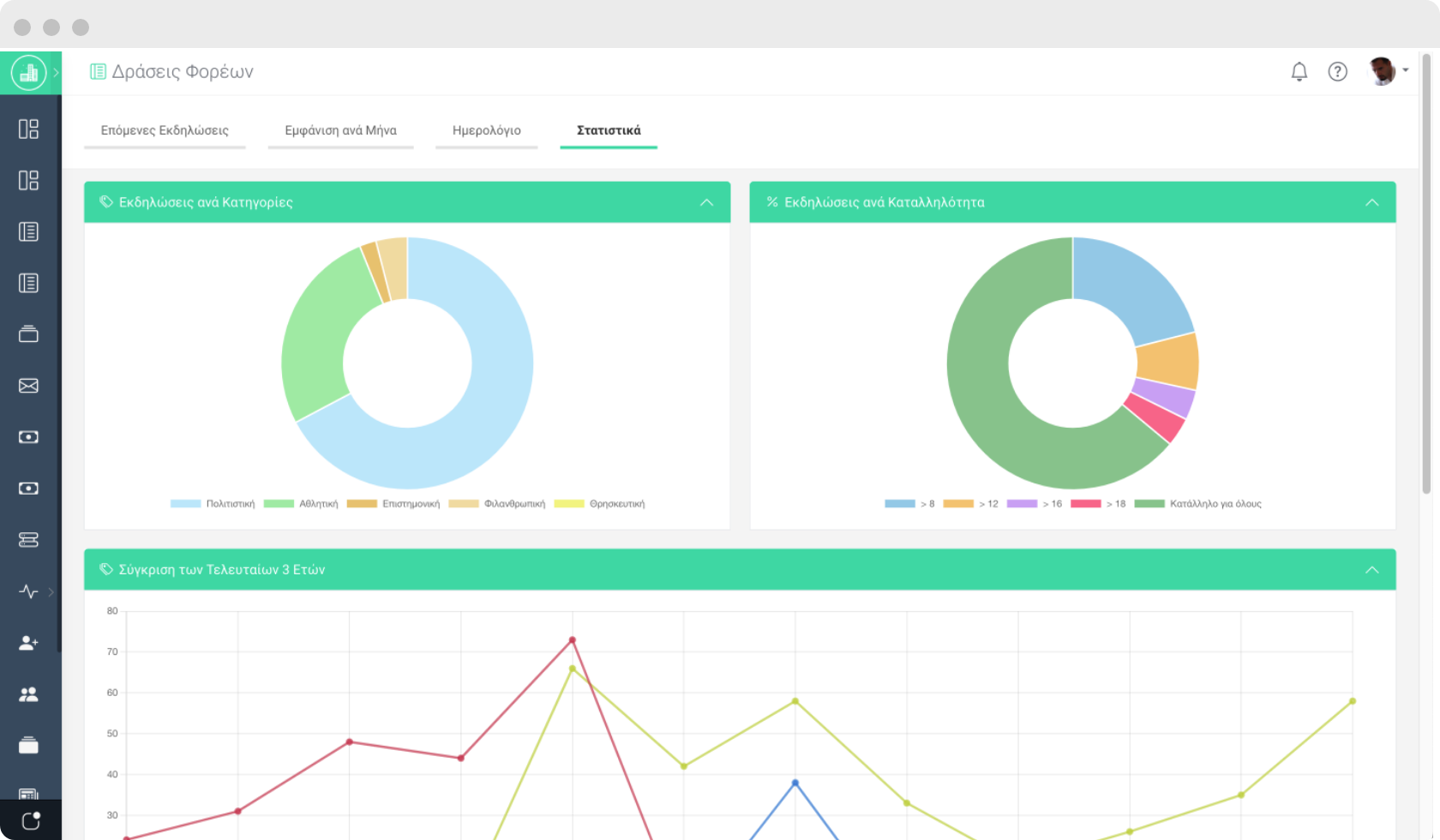Click the notifications bell icon
This screenshot has height=840, width=1440.
[1299, 72]
